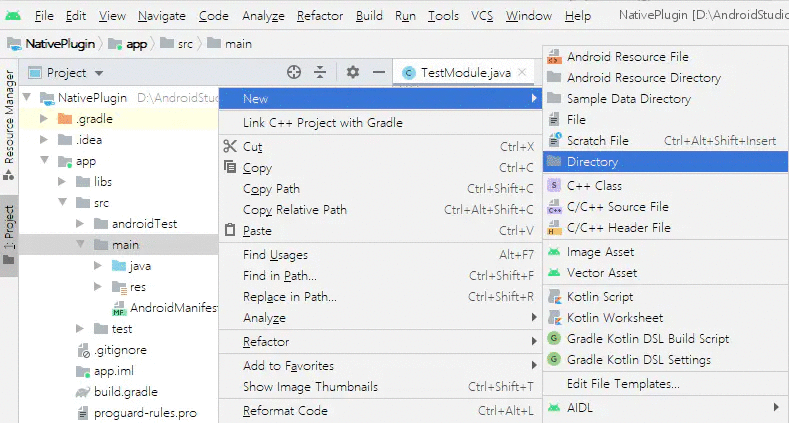Open Project panel settings gear
The width and height of the screenshot is (789, 423).
tap(352, 72)
